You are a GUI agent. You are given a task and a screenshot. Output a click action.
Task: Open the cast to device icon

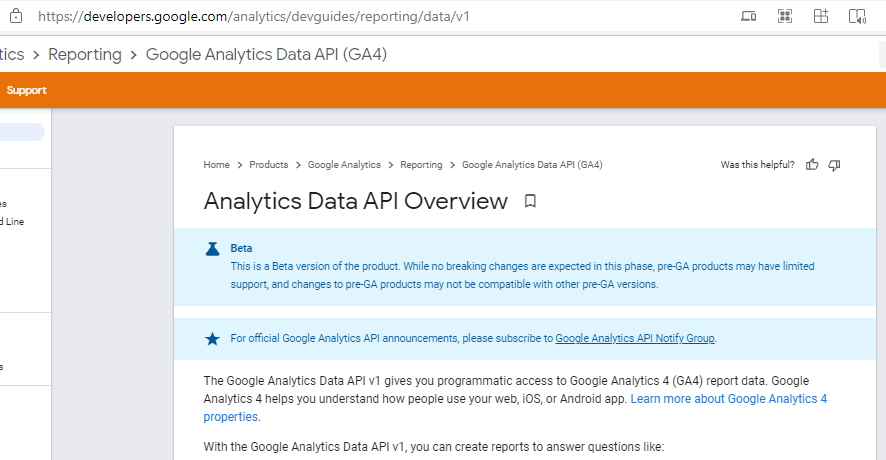[749, 16]
